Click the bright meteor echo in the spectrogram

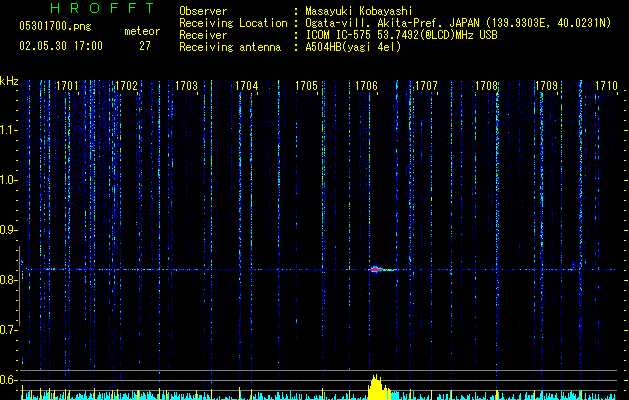(x=381, y=269)
